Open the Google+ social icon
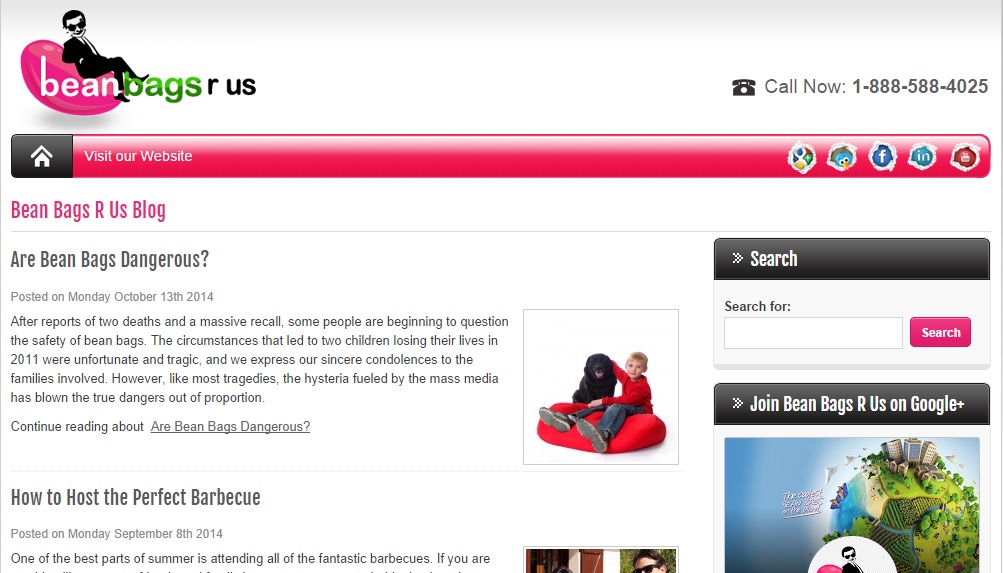This screenshot has width=1003, height=573. tap(802, 157)
